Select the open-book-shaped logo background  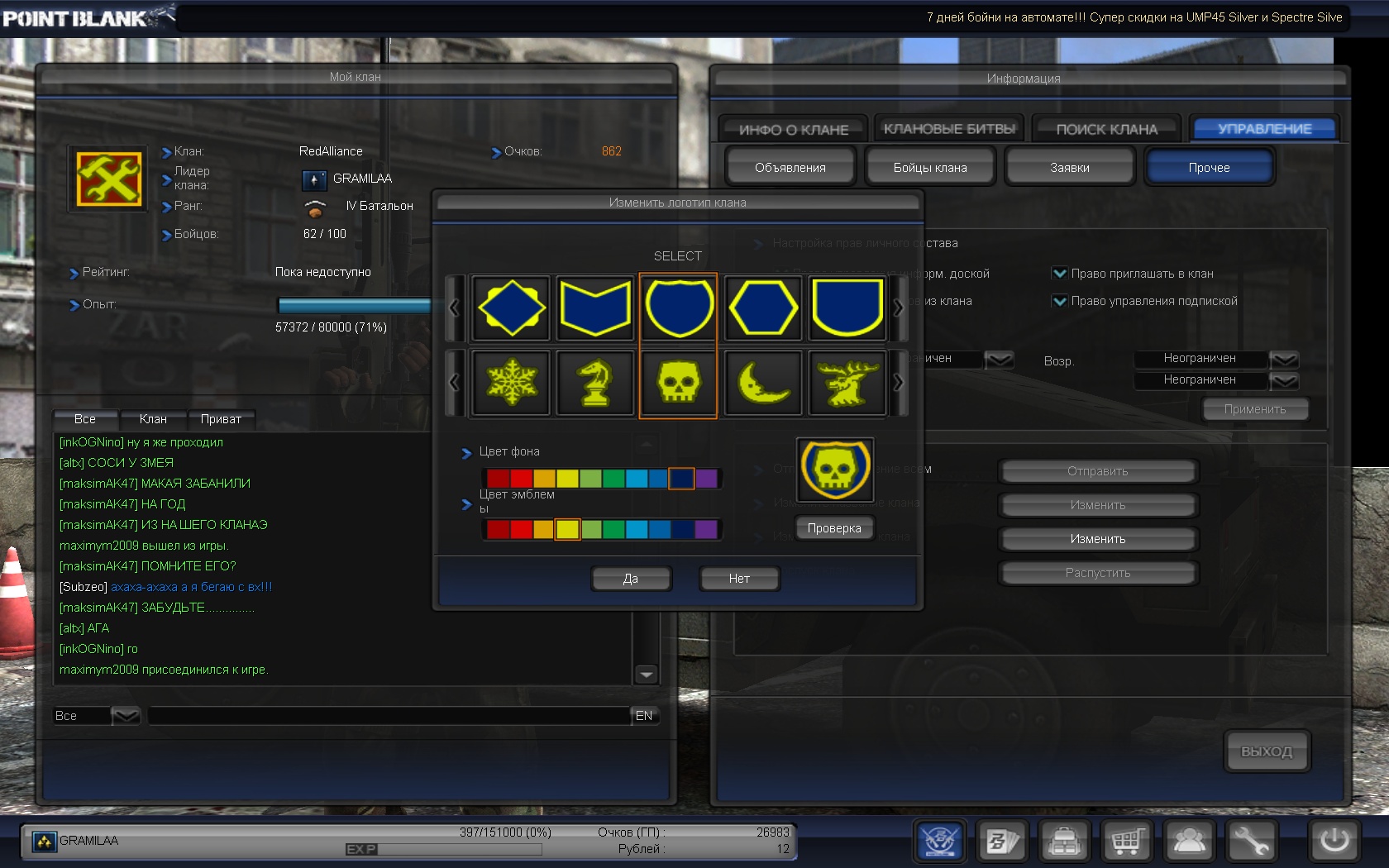coord(595,308)
